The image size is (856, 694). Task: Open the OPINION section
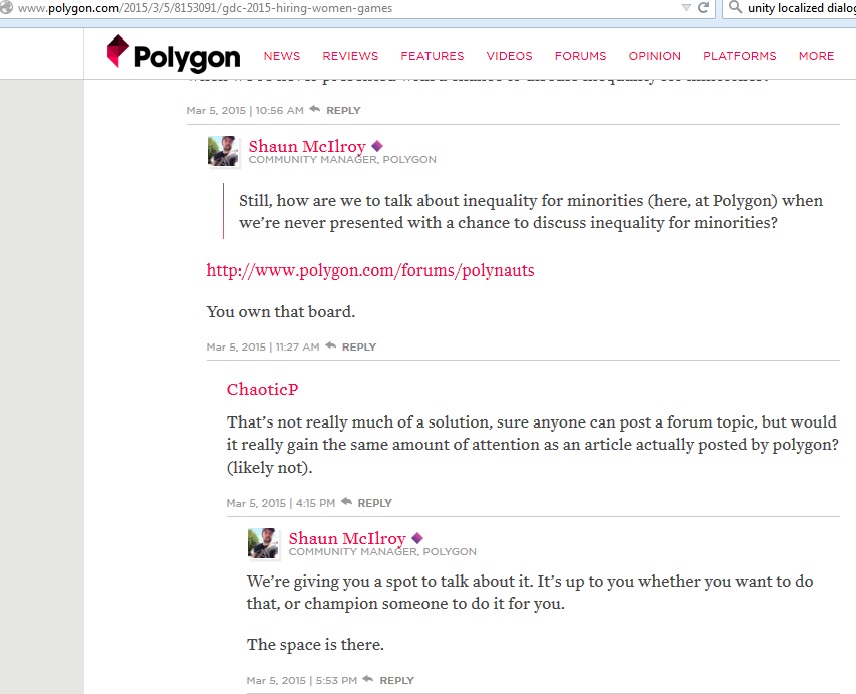coord(655,56)
